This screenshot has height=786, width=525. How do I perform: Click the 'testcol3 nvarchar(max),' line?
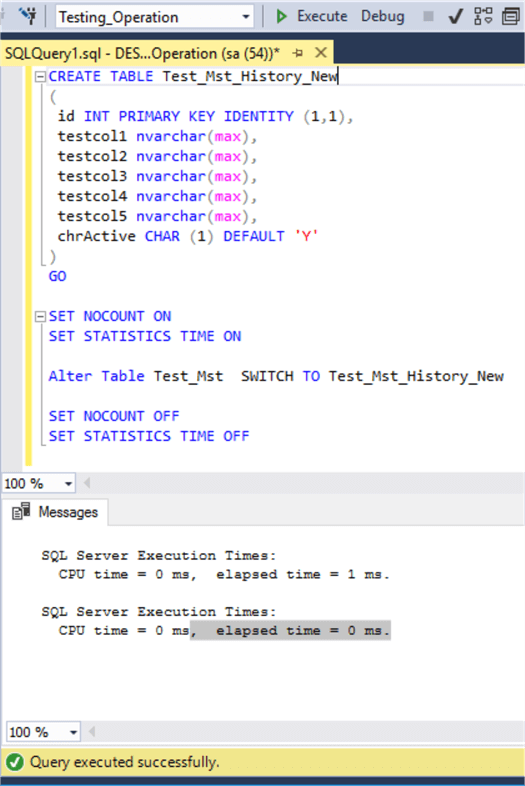[x=157, y=176]
